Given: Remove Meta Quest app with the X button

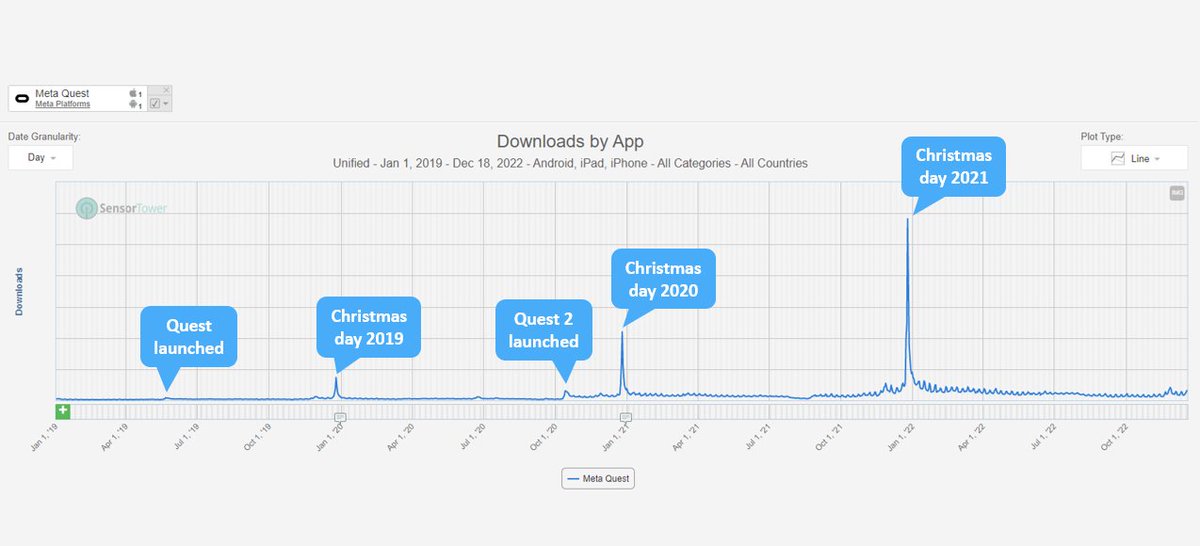Looking at the screenshot, I should tap(166, 90).
